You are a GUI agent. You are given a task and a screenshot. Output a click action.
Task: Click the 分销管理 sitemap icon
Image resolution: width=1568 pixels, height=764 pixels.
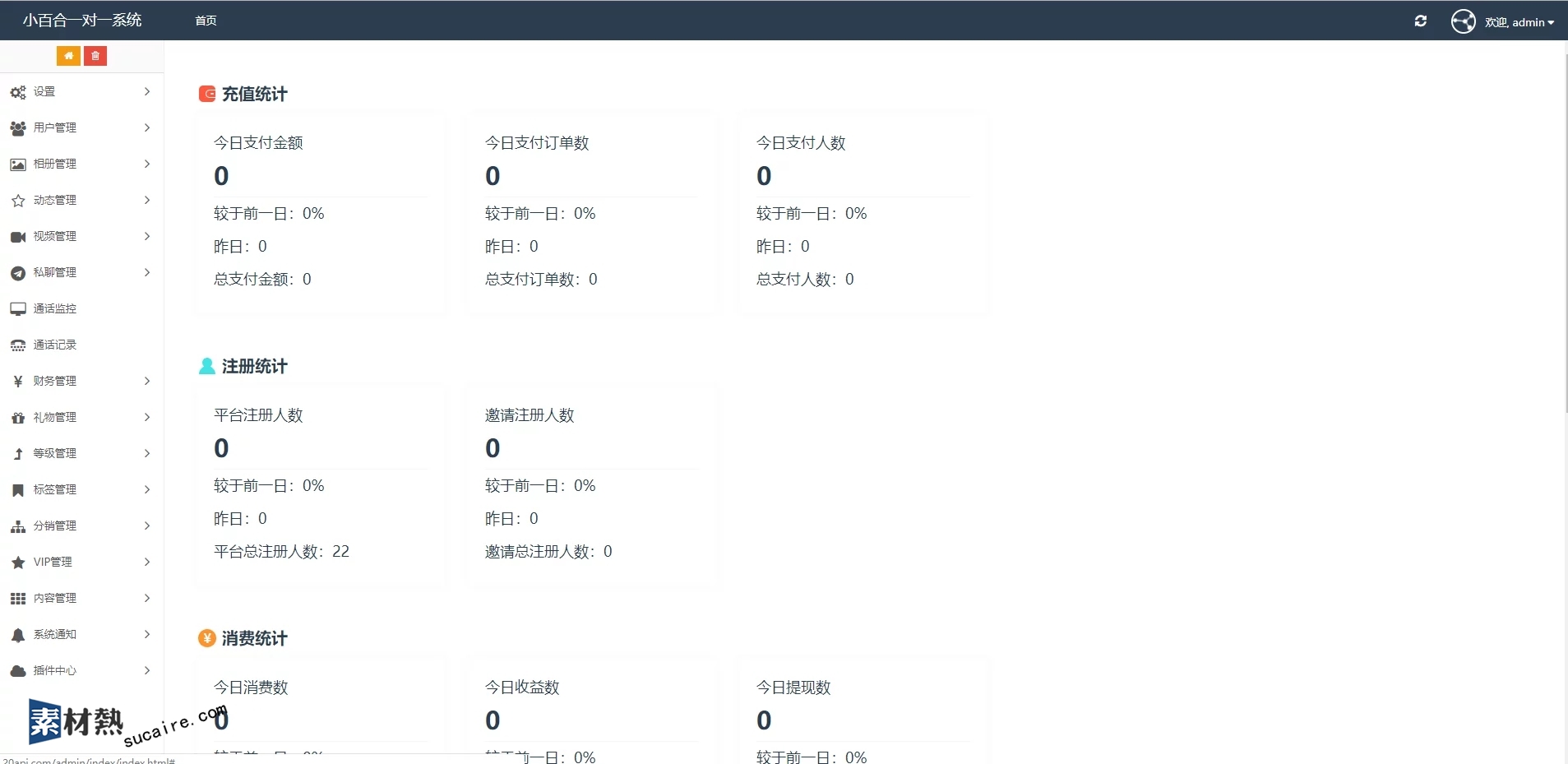click(18, 526)
